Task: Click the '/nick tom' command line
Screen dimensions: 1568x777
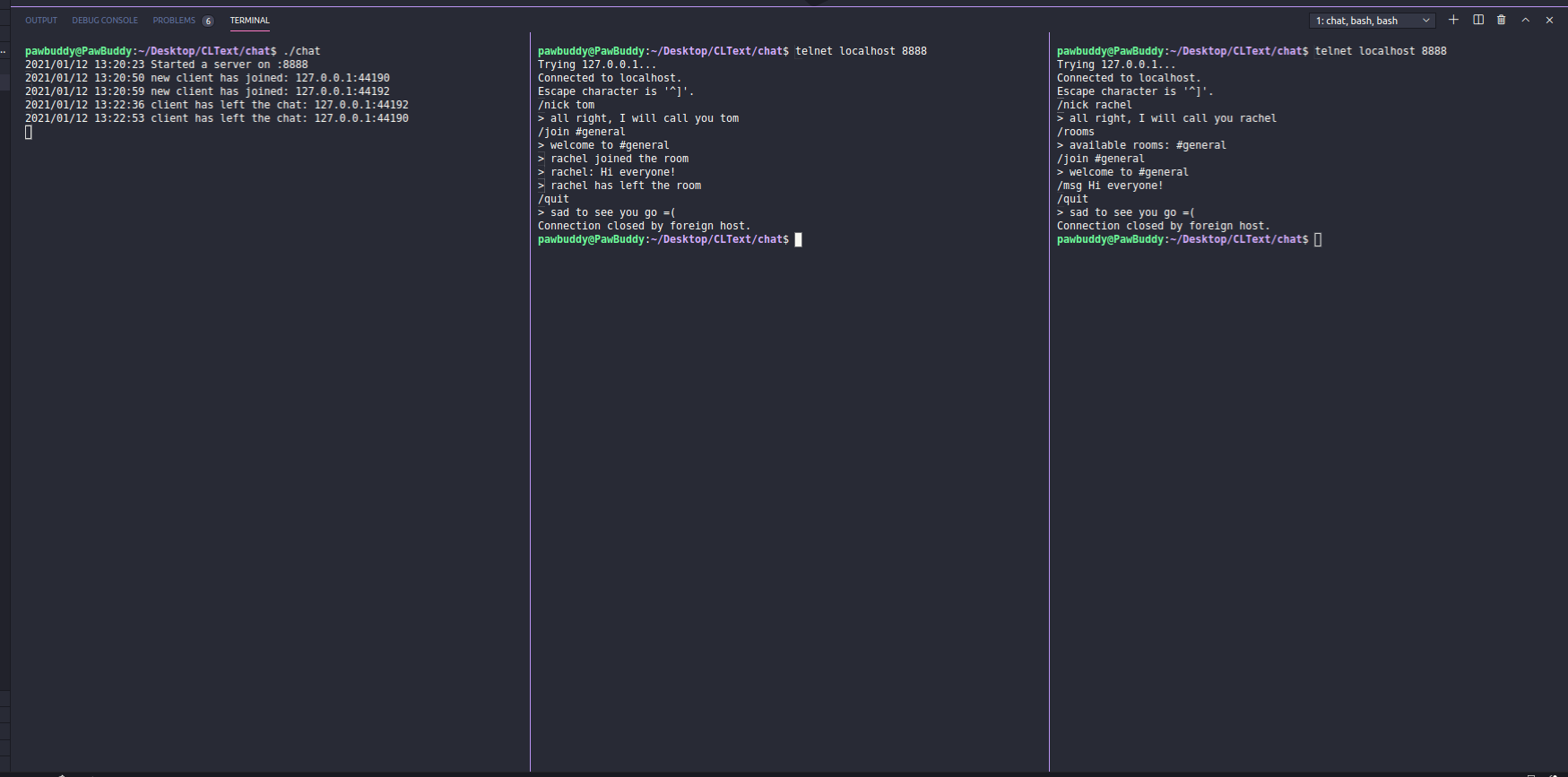Action: 566,105
